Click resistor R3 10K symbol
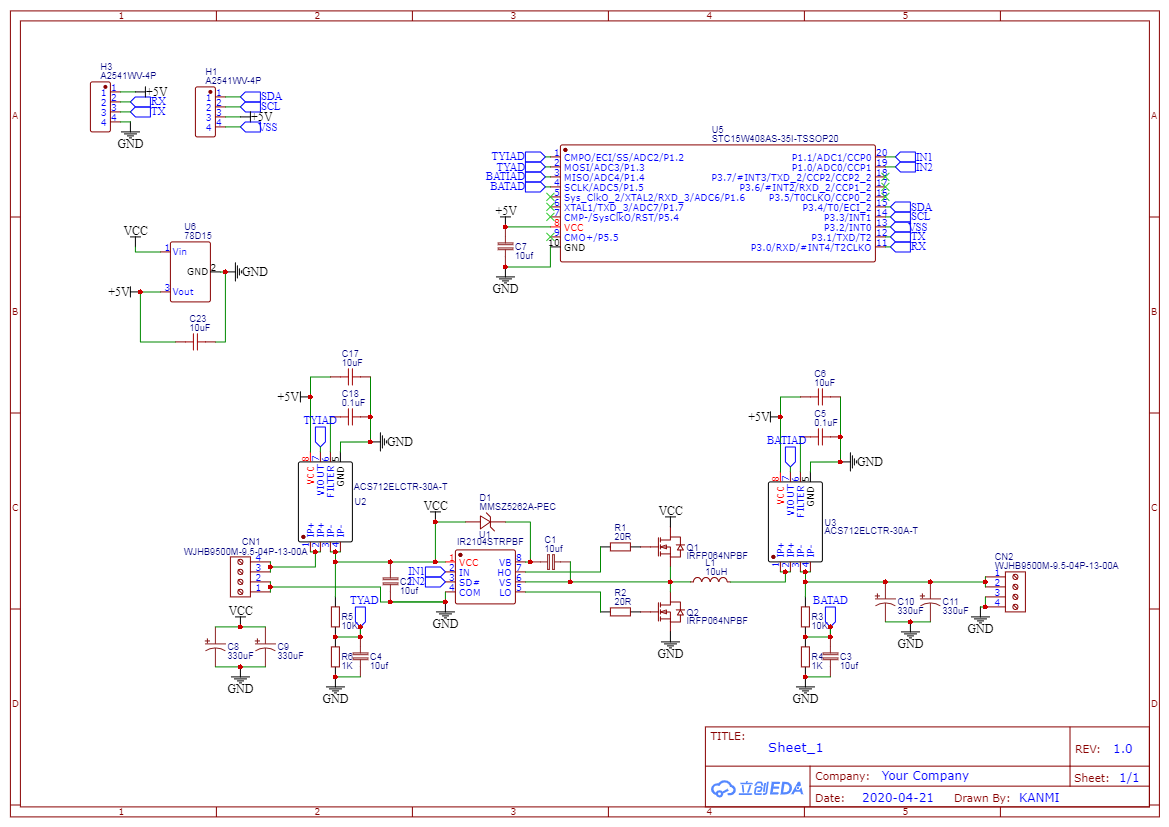The height and width of the screenshot is (827, 1169). pos(805,617)
